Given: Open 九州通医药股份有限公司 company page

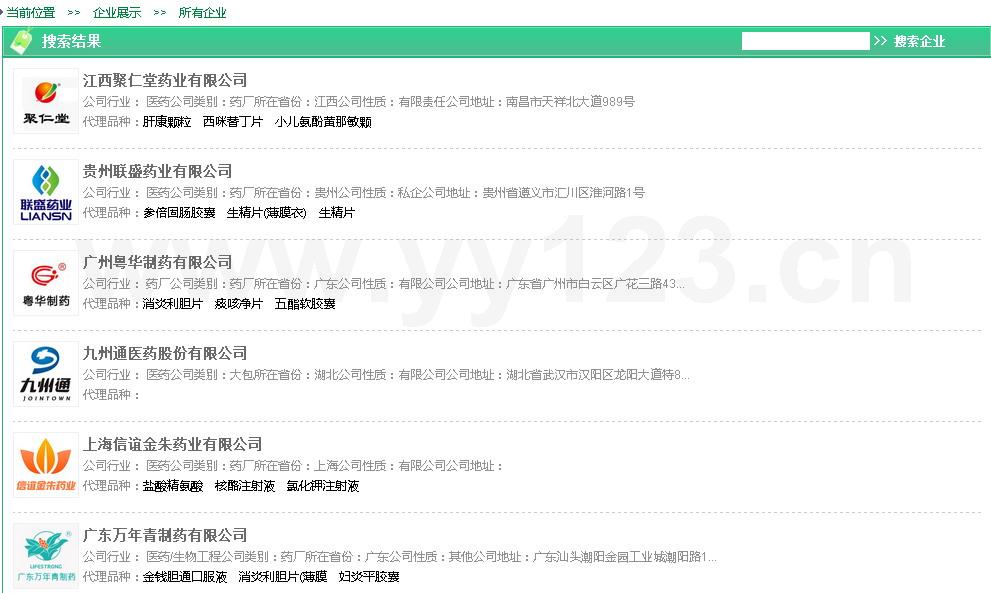Looking at the screenshot, I should (165, 353).
